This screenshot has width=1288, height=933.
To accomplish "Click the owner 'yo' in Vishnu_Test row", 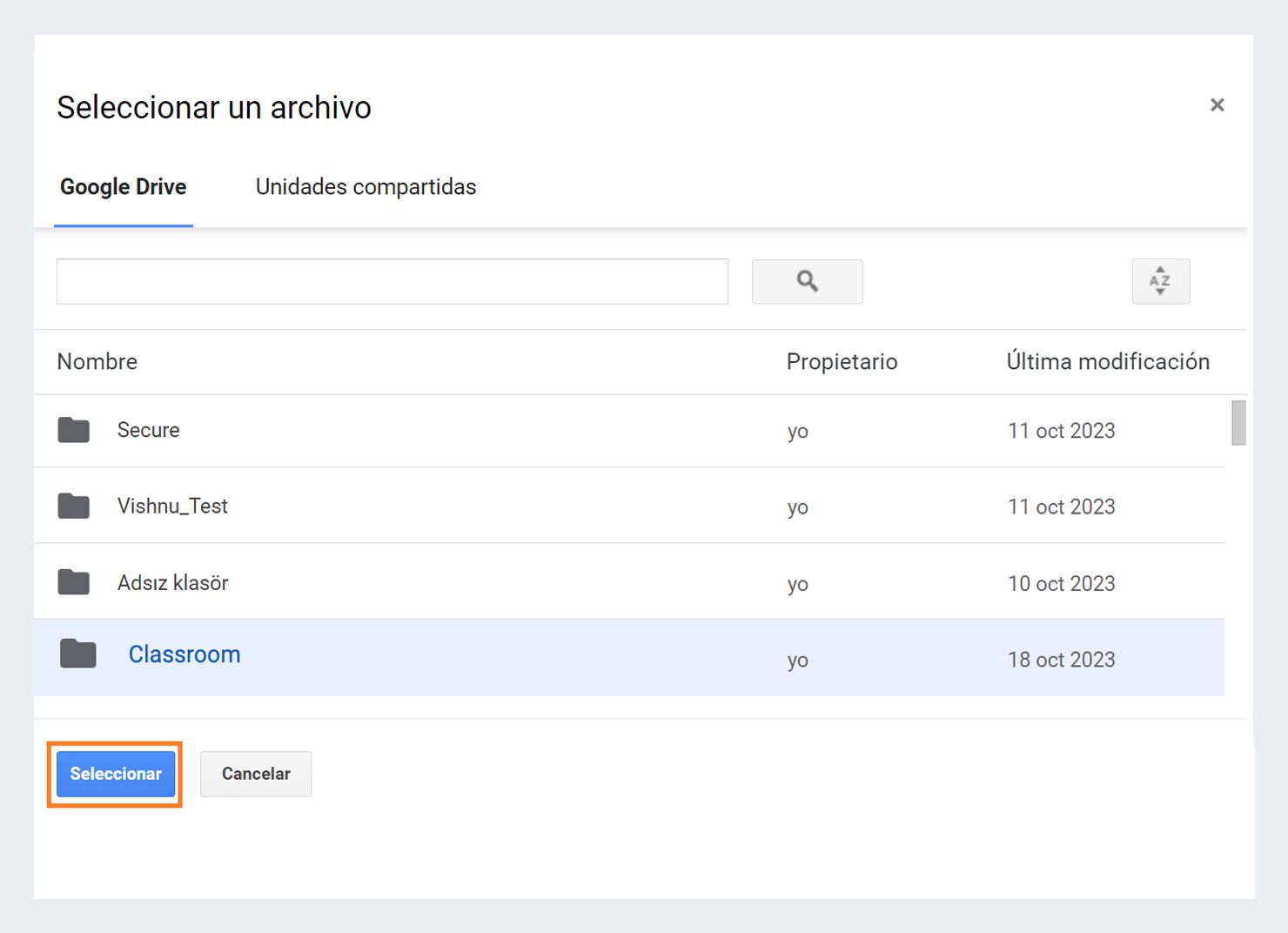I will (x=798, y=507).
